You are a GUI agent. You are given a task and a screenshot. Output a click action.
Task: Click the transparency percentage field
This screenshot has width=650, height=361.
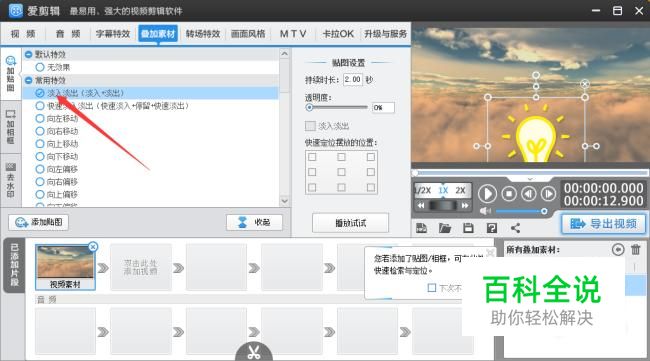pyautogui.click(x=383, y=108)
